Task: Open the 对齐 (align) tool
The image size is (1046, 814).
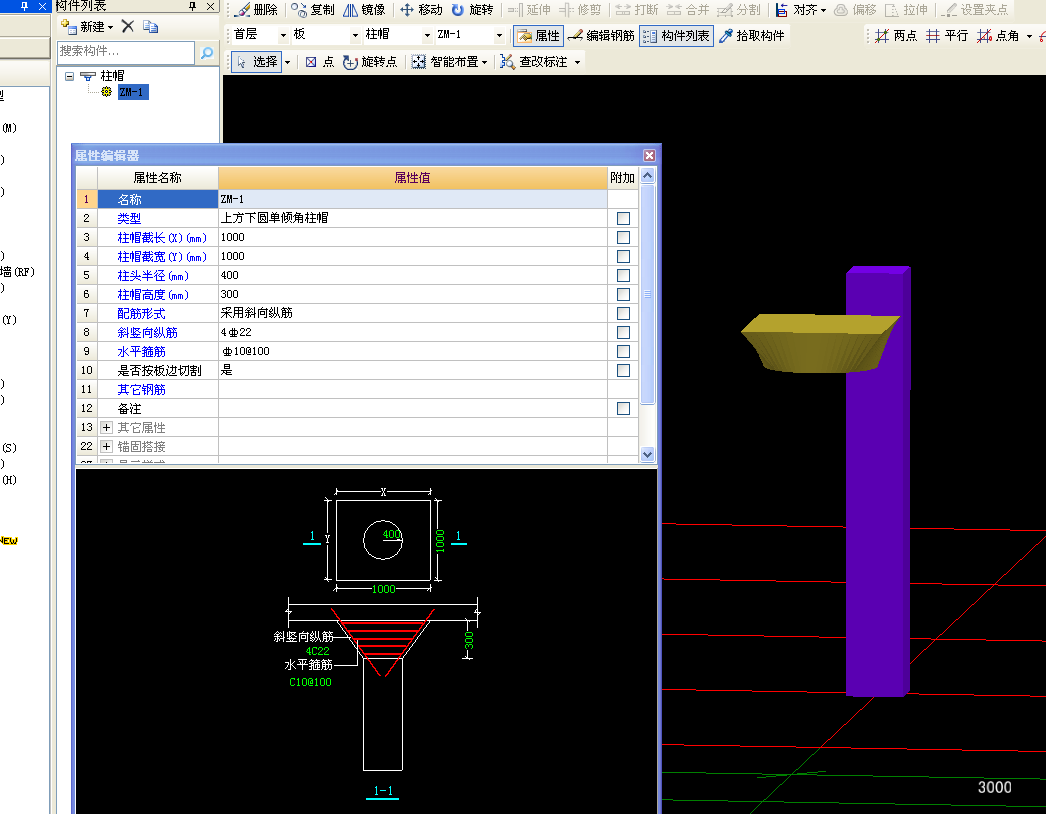Action: point(801,10)
